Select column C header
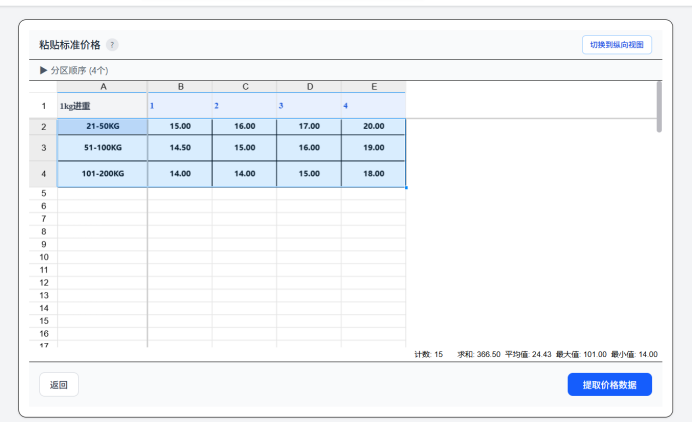Viewport: 692px width, 422px height. click(244, 87)
